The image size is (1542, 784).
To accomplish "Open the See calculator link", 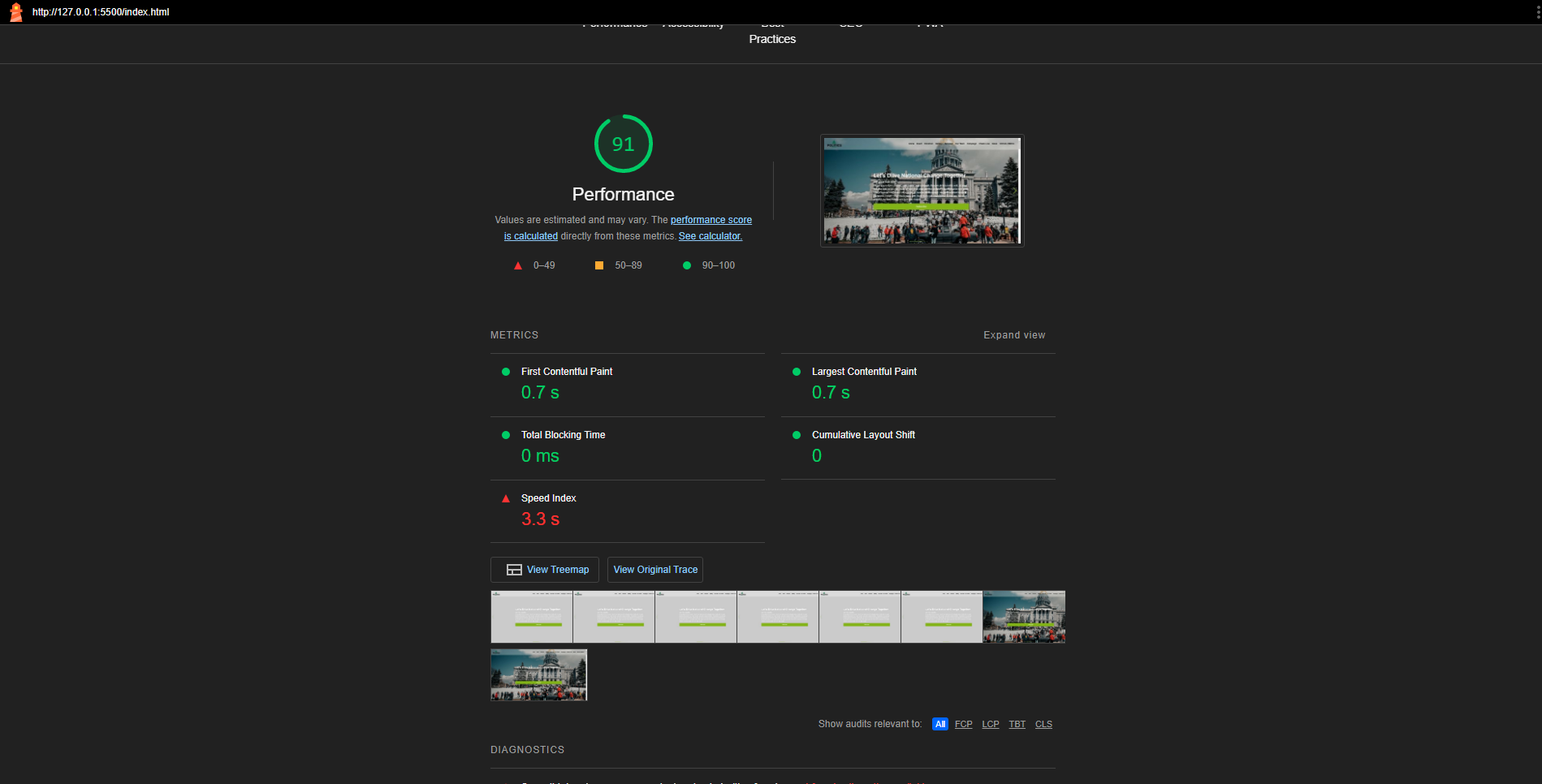I will click(x=710, y=236).
